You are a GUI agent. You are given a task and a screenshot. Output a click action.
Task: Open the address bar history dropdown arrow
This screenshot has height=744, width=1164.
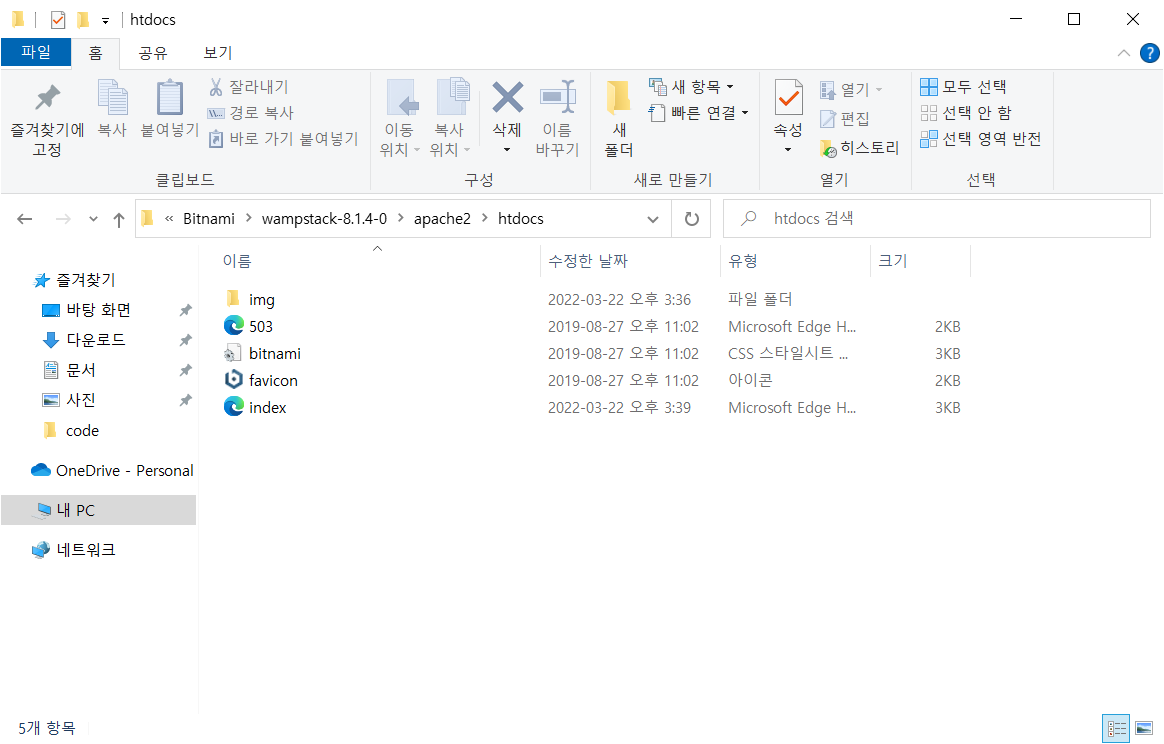pos(653,218)
